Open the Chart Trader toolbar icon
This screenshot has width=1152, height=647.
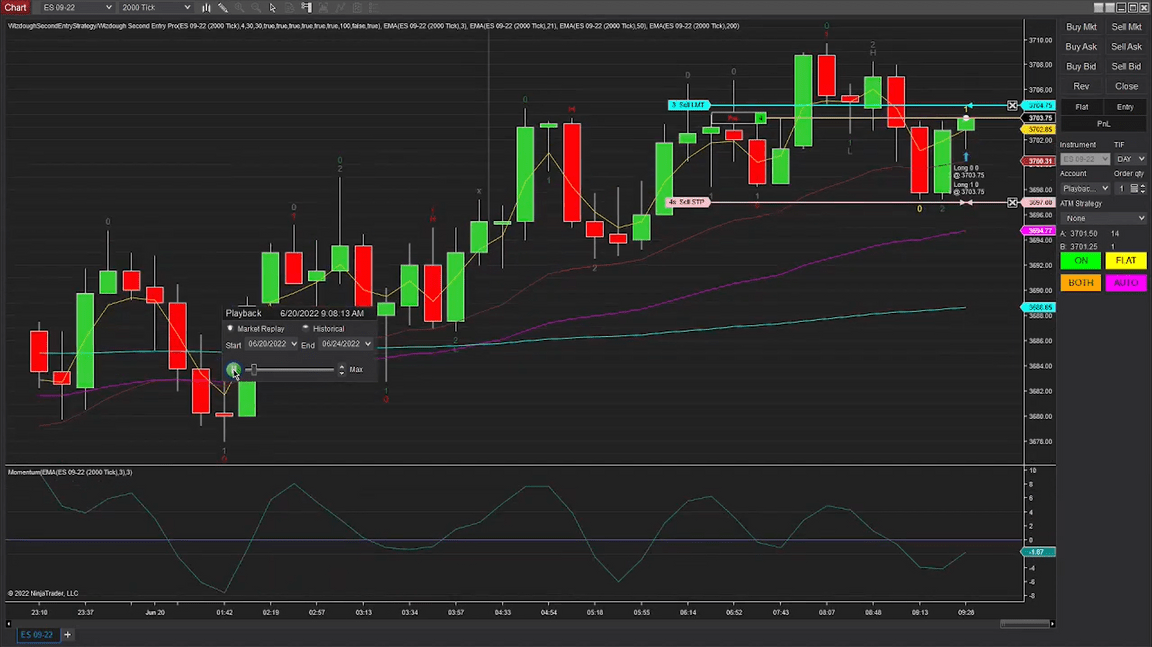pos(306,7)
